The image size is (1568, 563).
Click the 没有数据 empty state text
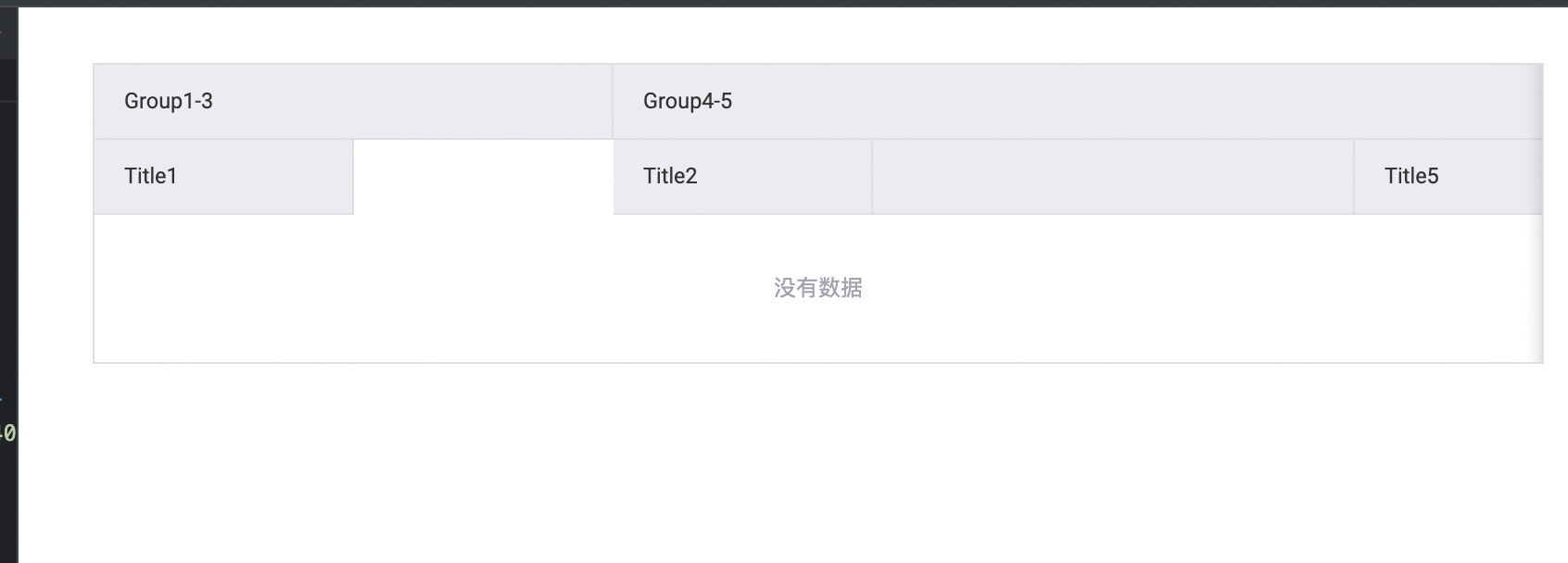819,288
